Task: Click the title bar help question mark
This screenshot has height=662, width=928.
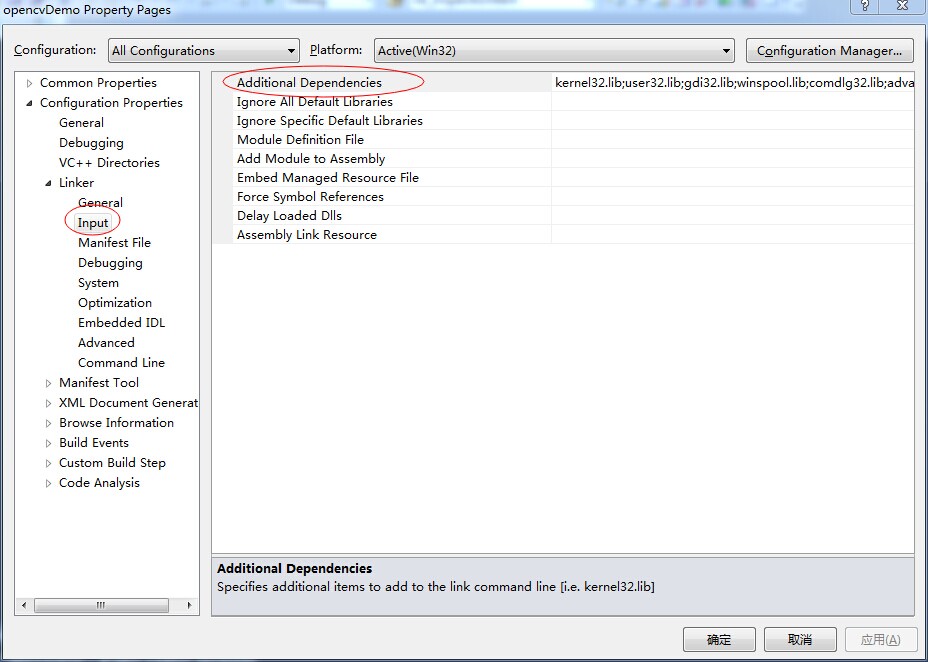Action: pyautogui.click(x=866, y=6)
